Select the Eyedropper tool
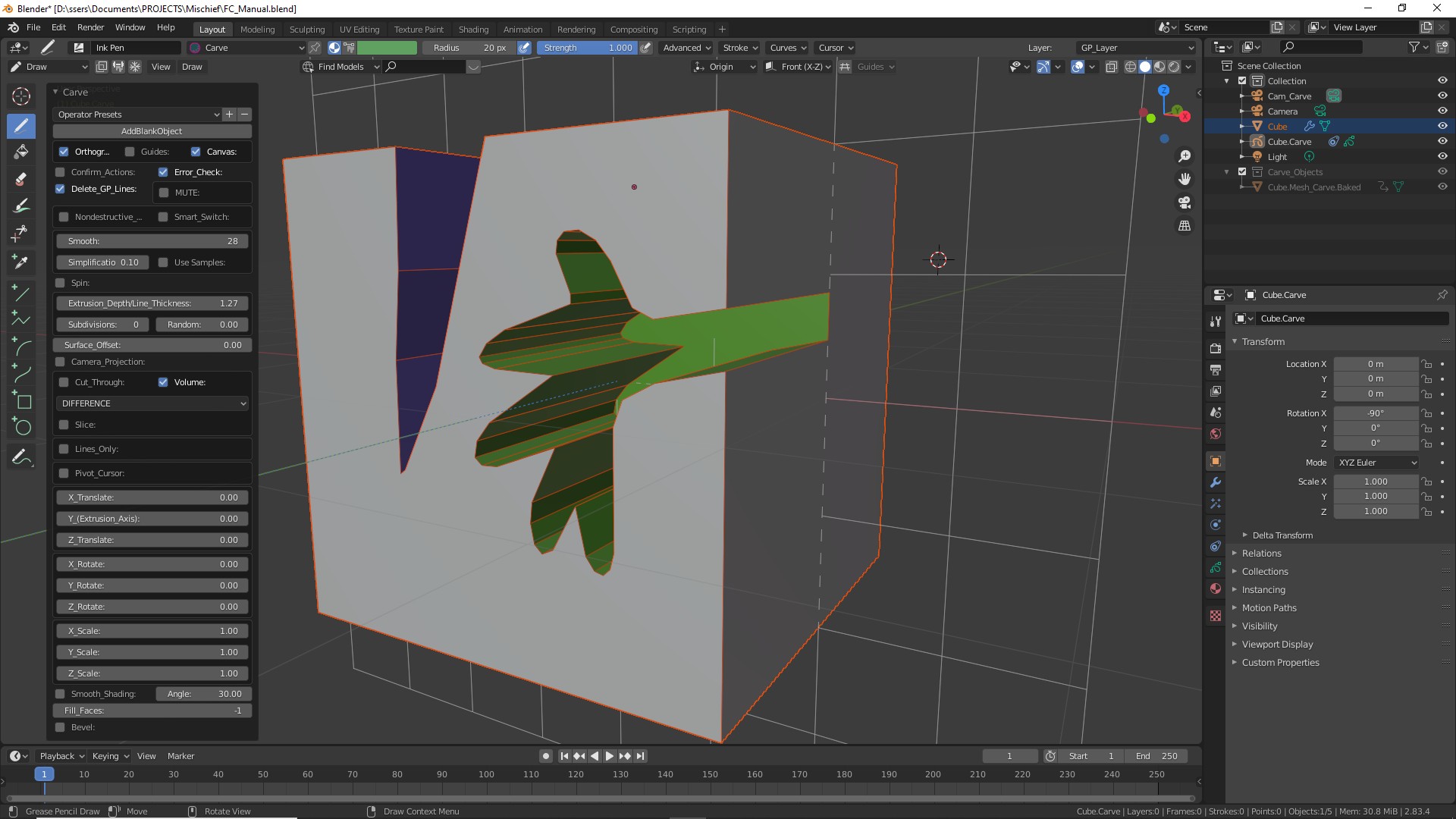 pyautogui.click(x=21, y=262)
